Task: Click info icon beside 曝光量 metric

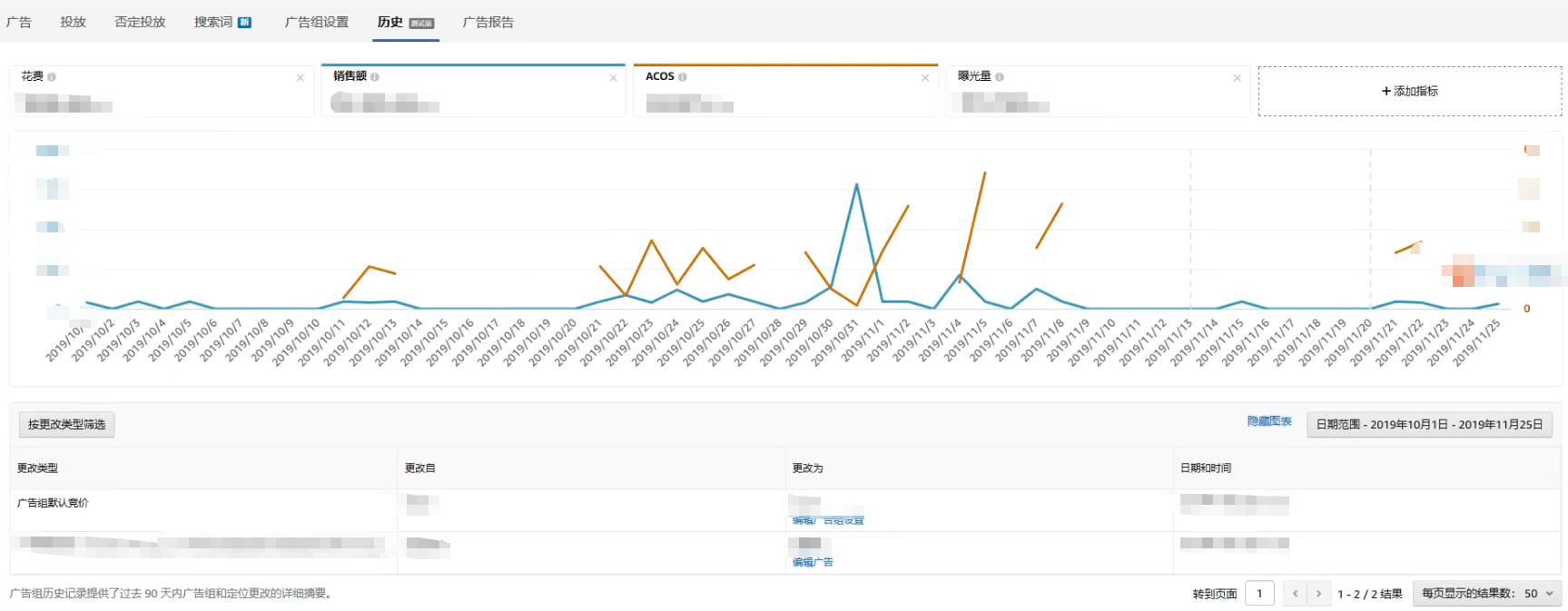Action: pyautogui.click(x=1000, y=77)
